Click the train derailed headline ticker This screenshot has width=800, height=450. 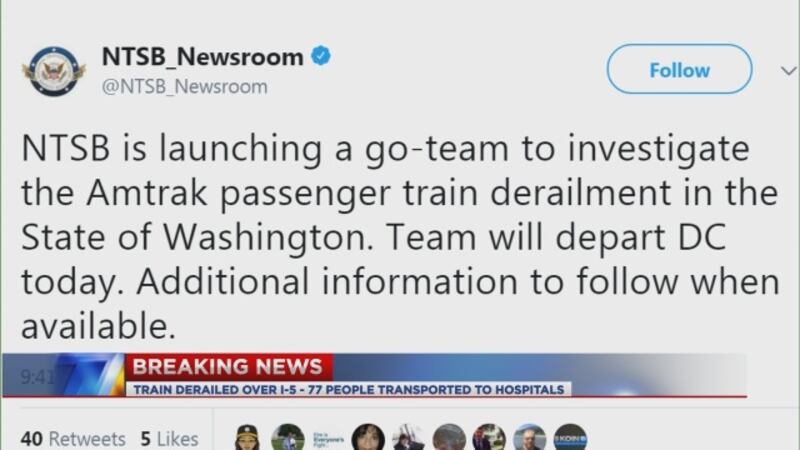tap(349, 389)
